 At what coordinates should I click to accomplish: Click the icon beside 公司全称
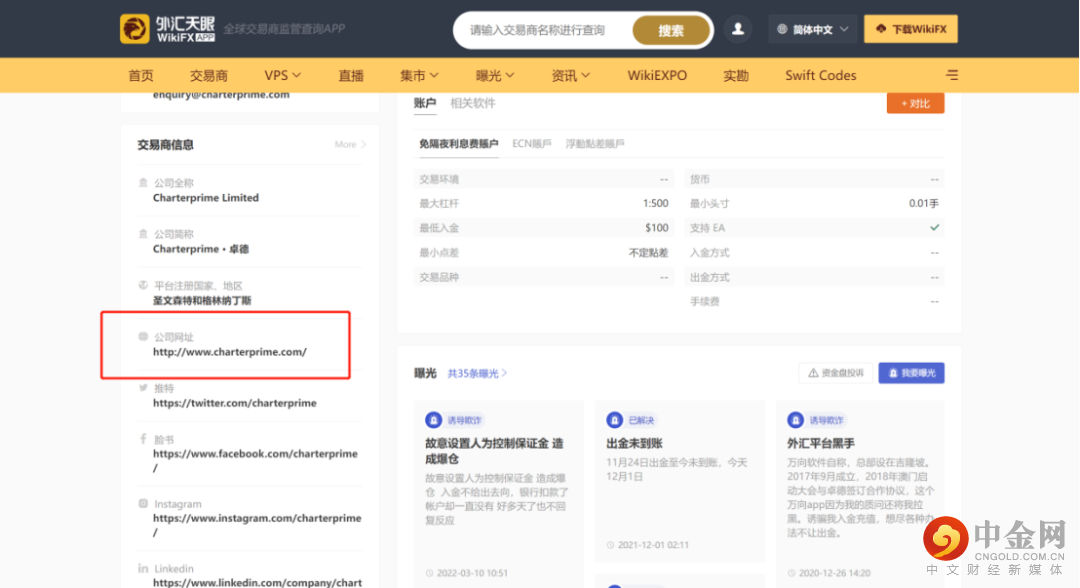click(143, 182)
